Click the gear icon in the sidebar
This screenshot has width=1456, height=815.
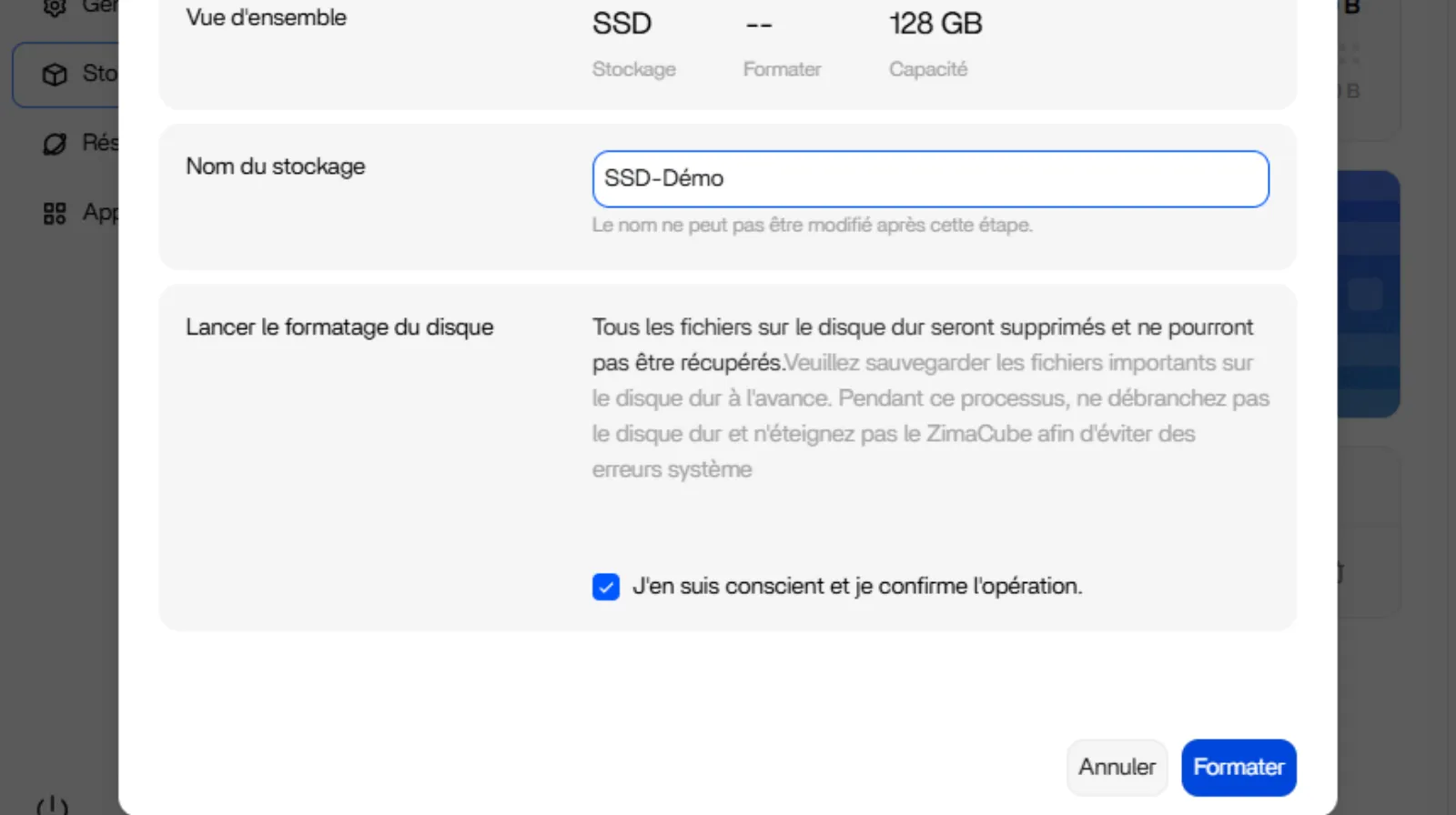click(x=55, y=7)
